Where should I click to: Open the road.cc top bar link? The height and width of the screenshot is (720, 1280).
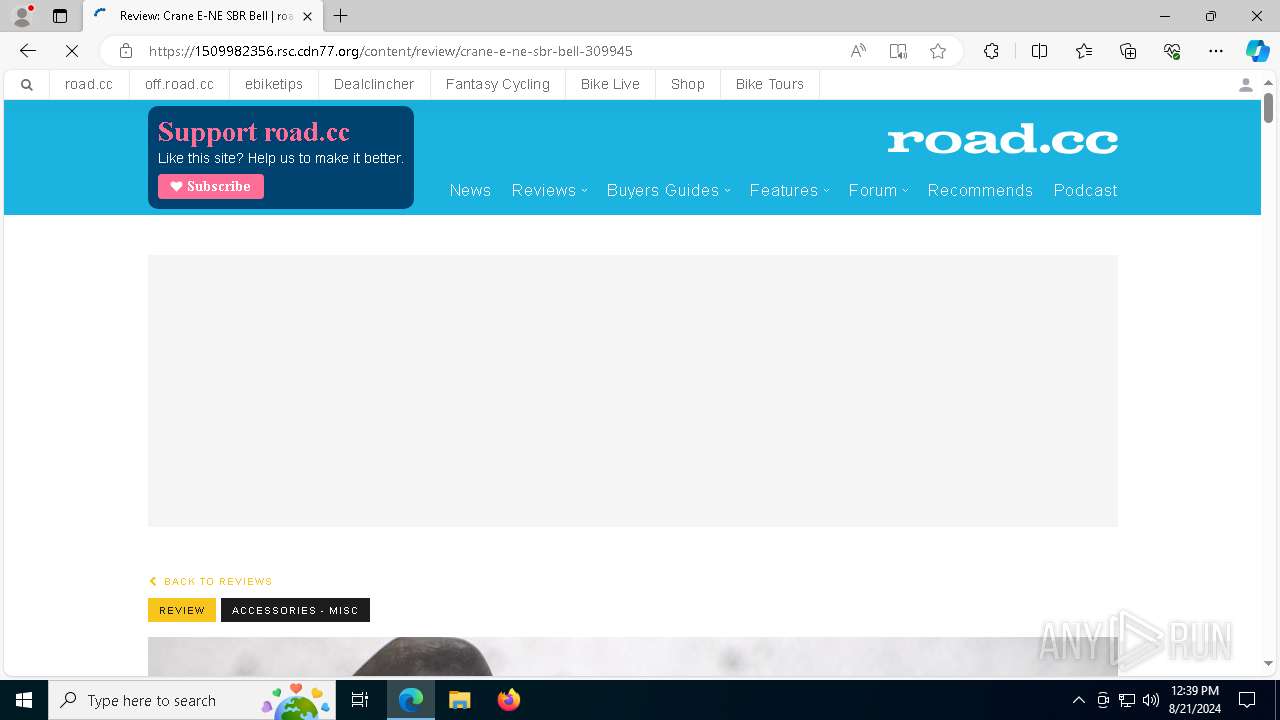pyautogui.click(x=89, y=84)
